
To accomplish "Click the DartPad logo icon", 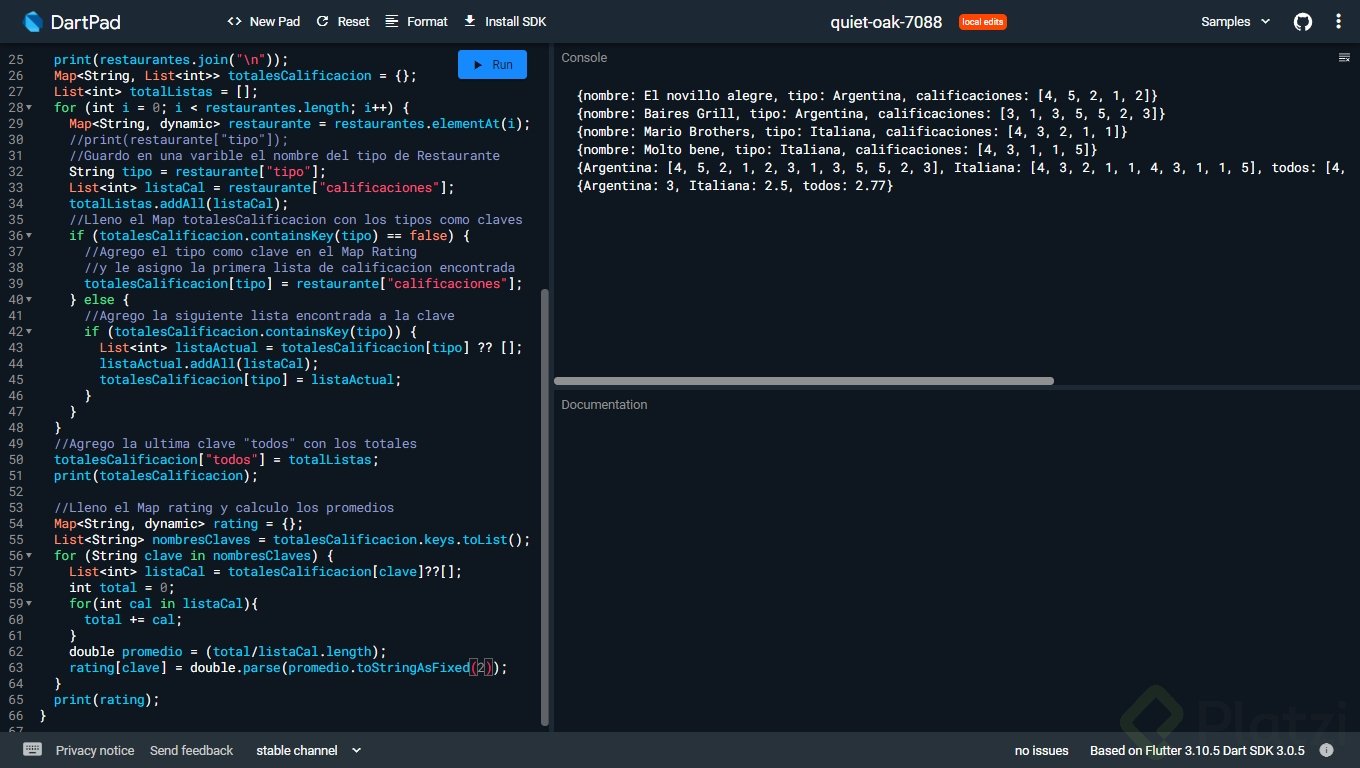I will coord(32,21).
